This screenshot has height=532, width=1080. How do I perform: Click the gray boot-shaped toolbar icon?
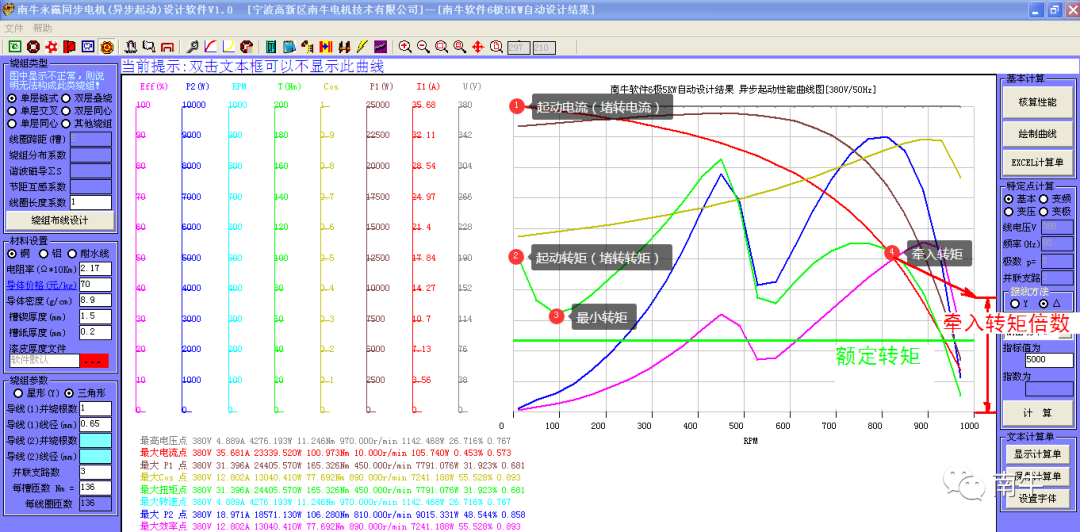[130, 47]
